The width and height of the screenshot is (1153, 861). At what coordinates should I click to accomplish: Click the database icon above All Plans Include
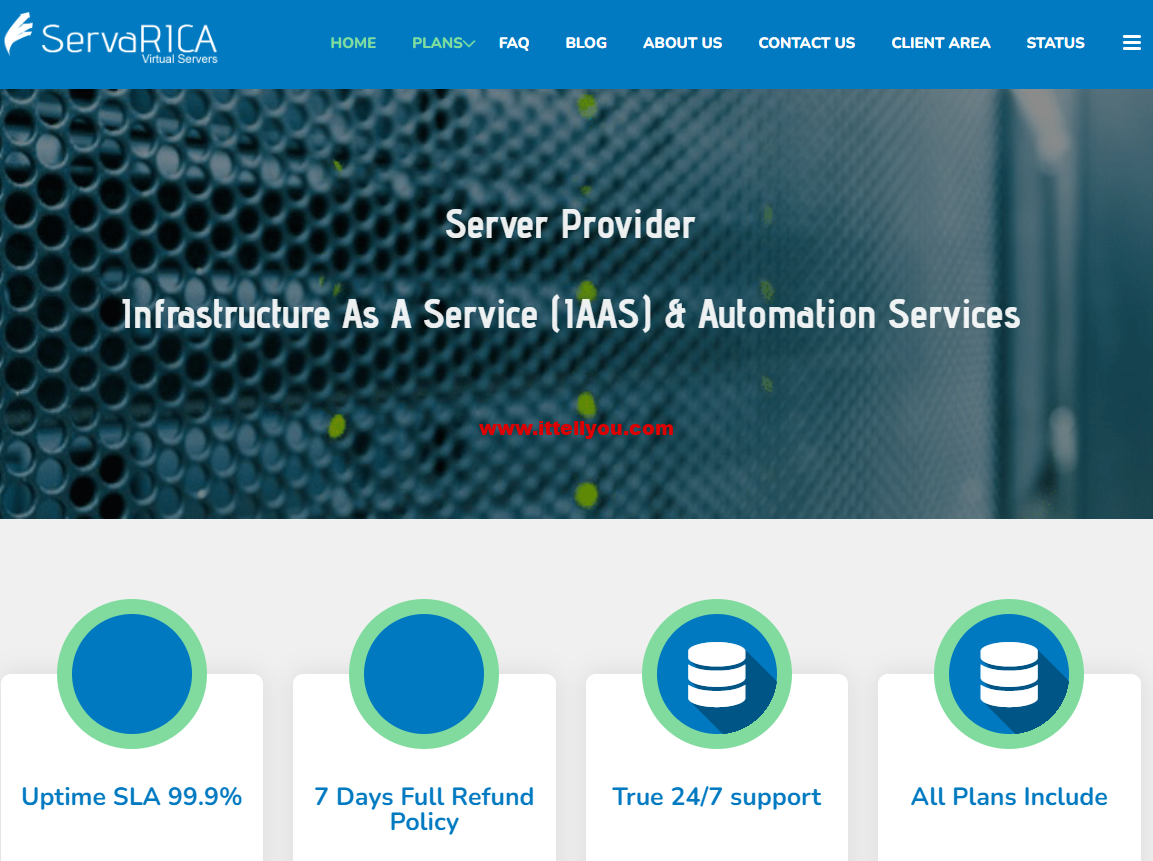tap(1009, 673)
